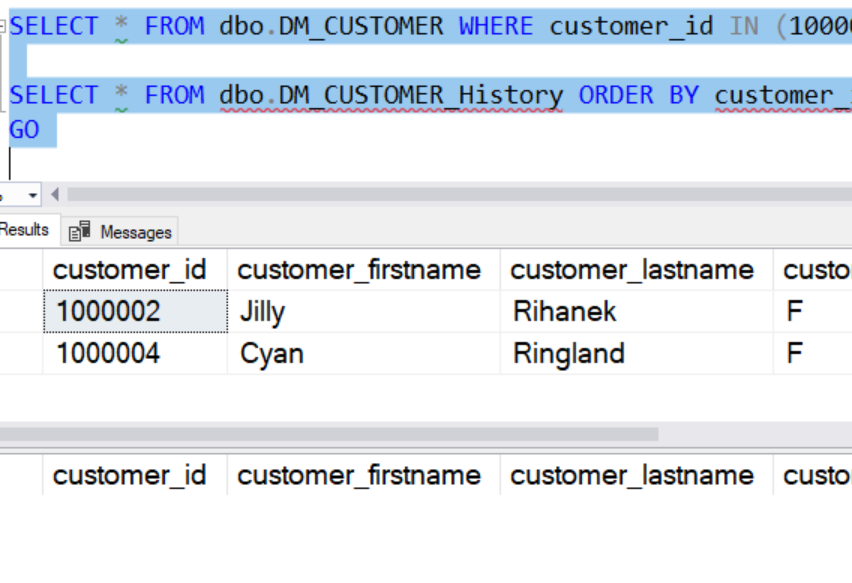Select customer_lastname header in second grid
The width and height of the screenshot is (852, 583).
(x=632, y=475)
